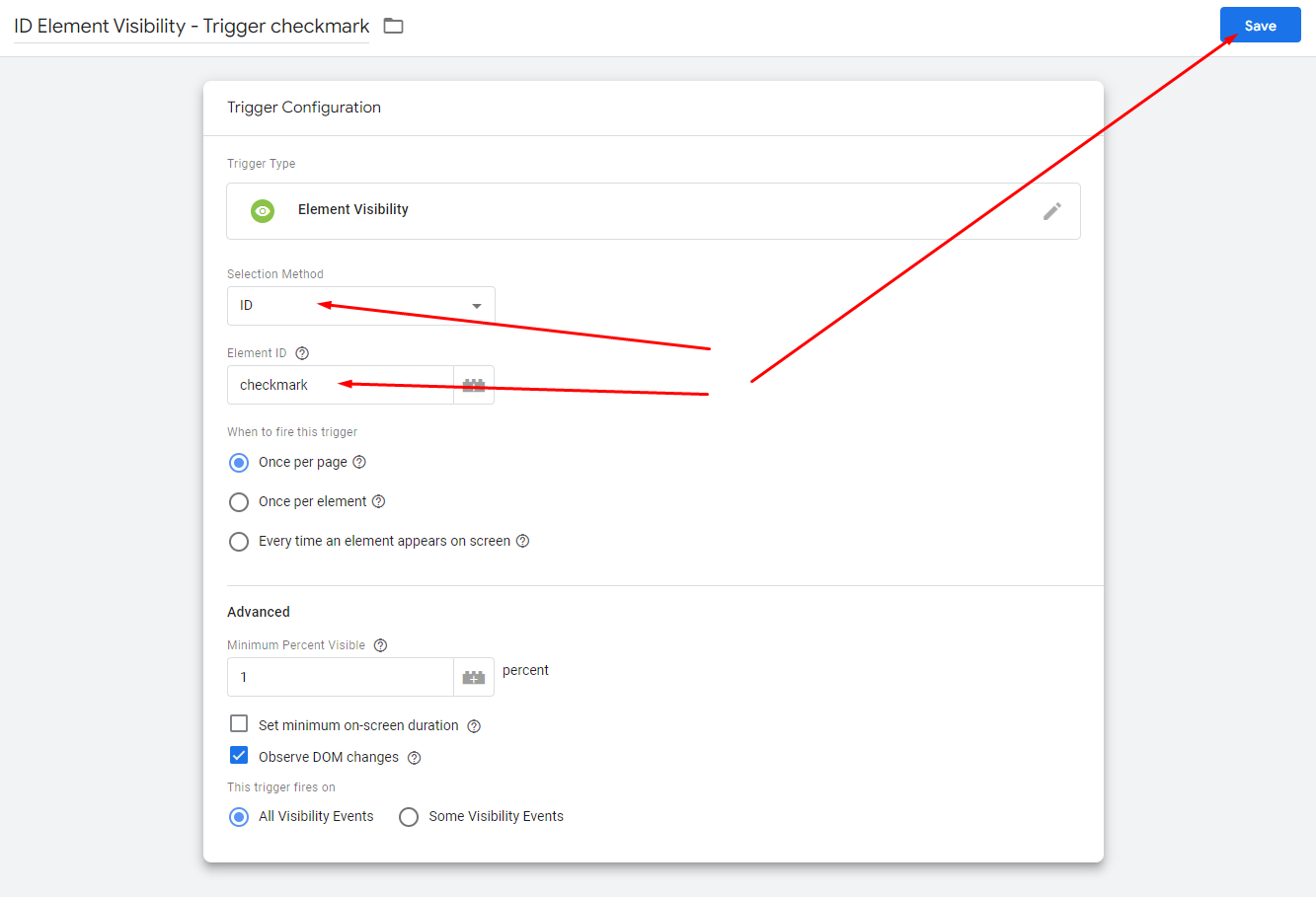Click the 'Trigger Type' label
This screenshot has width=1316, height=897.
click(262, 164)
